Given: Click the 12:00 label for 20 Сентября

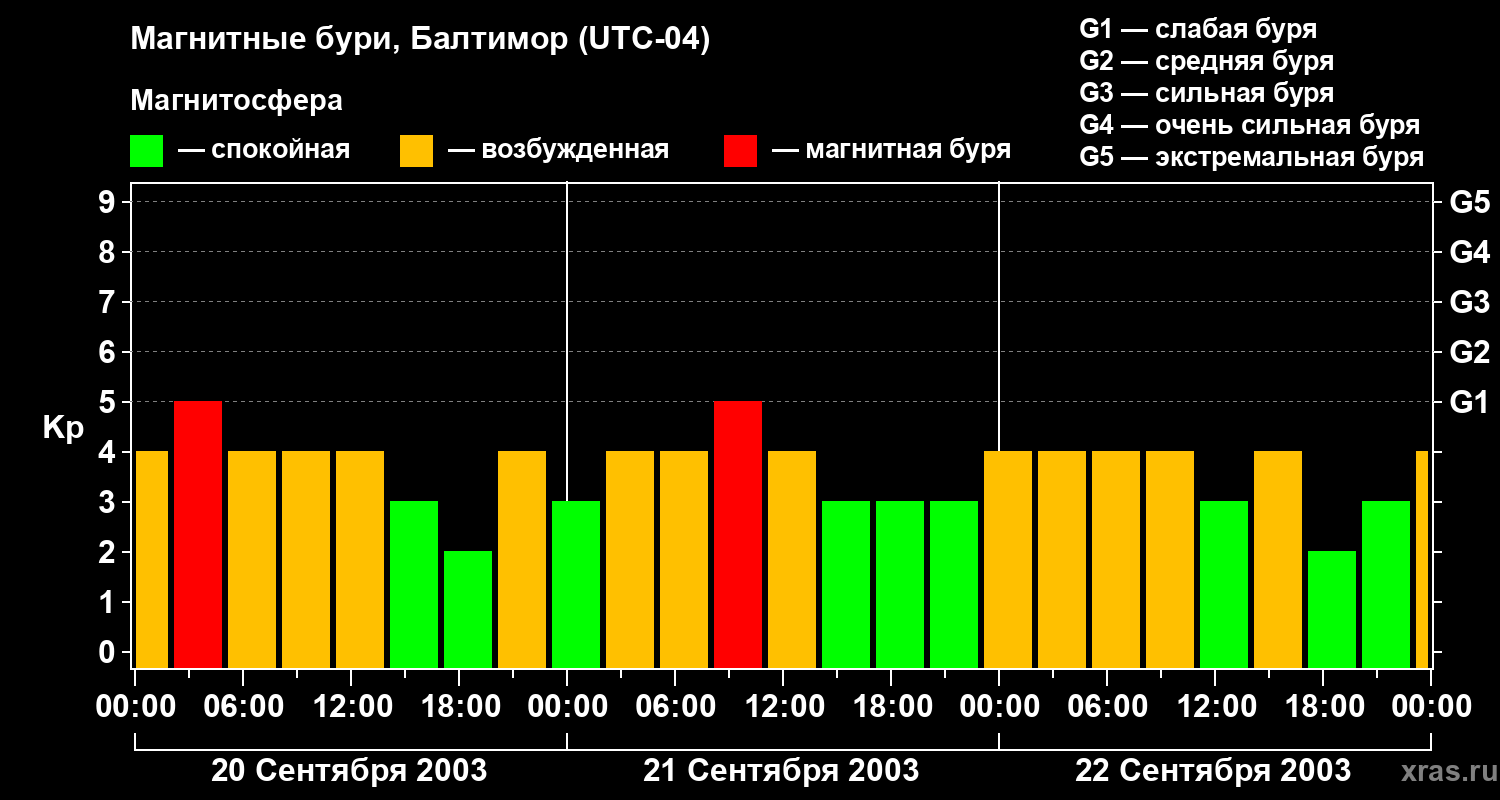Looking at the screenshot, I should pos(351,706).
